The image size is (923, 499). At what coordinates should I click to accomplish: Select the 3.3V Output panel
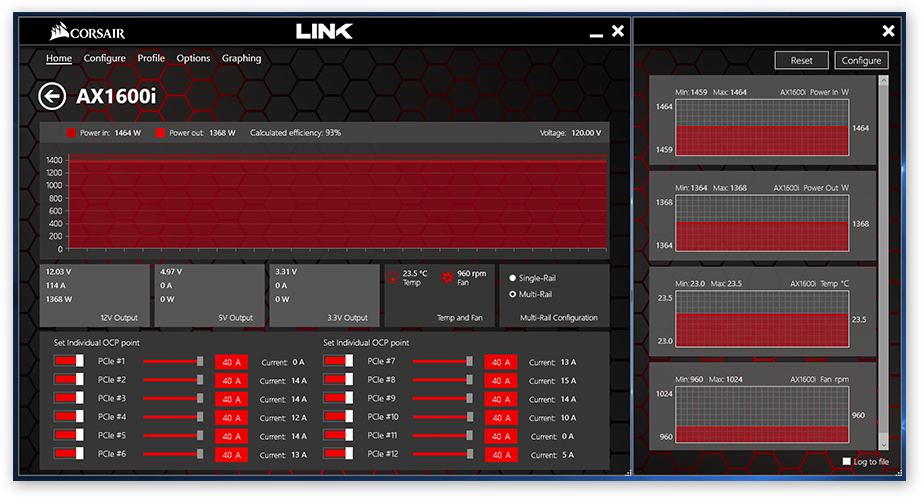pos(324,295)
